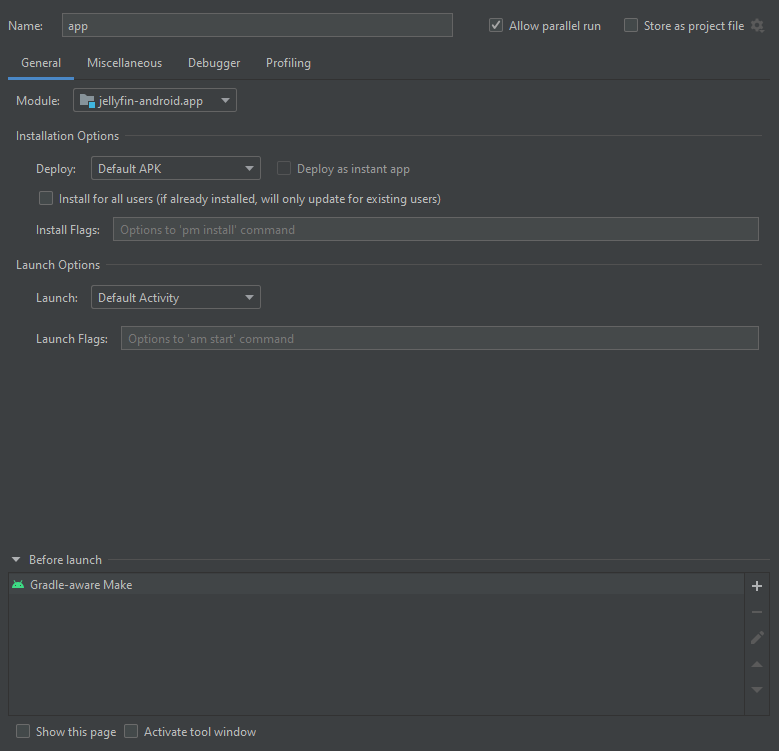Screen dimensions: 779x751
Task: Click the plus icon to add before-launch task
Action: [757, 586]
